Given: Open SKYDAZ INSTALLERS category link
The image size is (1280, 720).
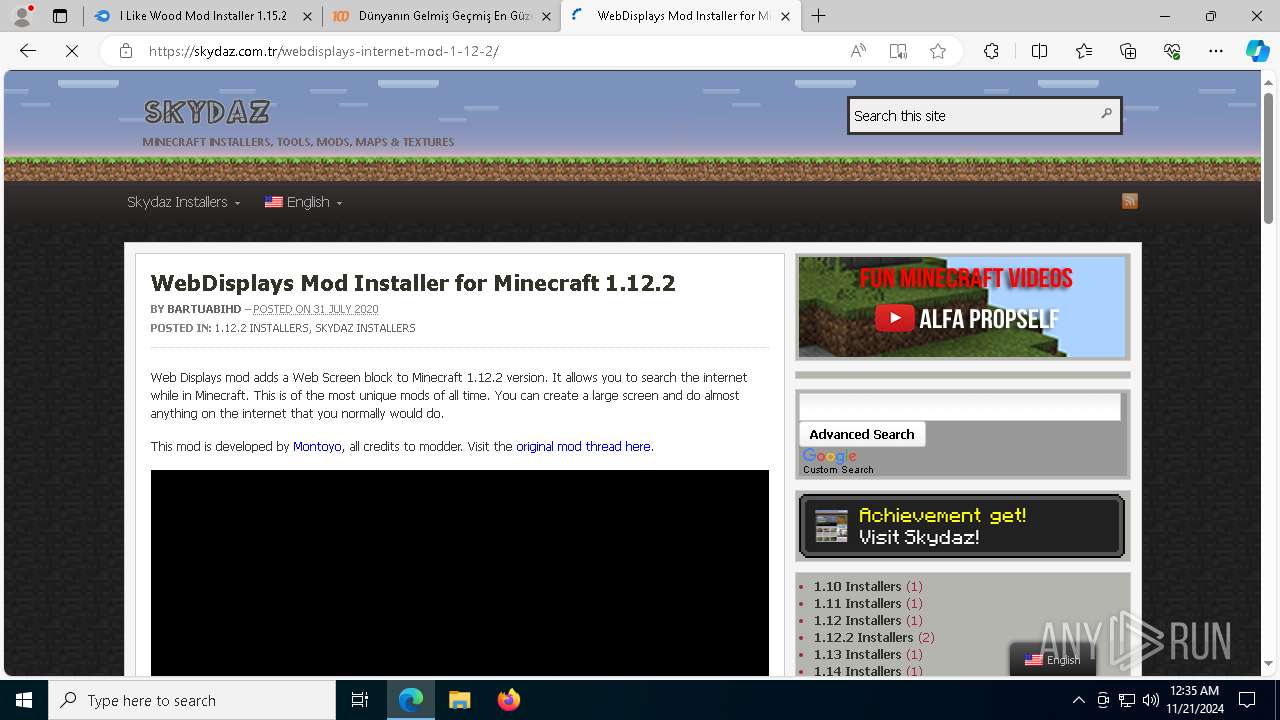Looking at the screenshot, I should (x=365, y=328).
